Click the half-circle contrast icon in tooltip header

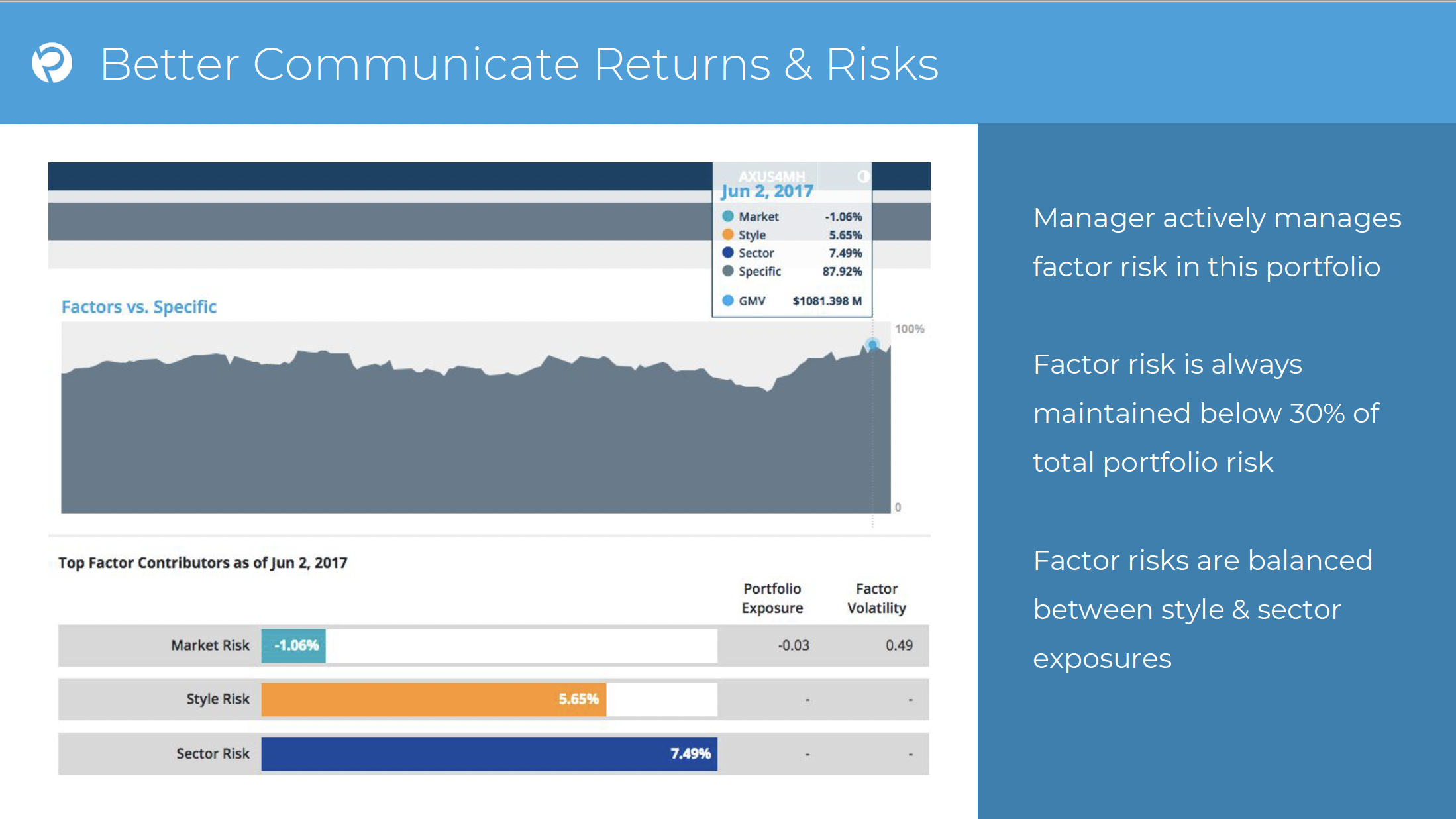(862, 176)
